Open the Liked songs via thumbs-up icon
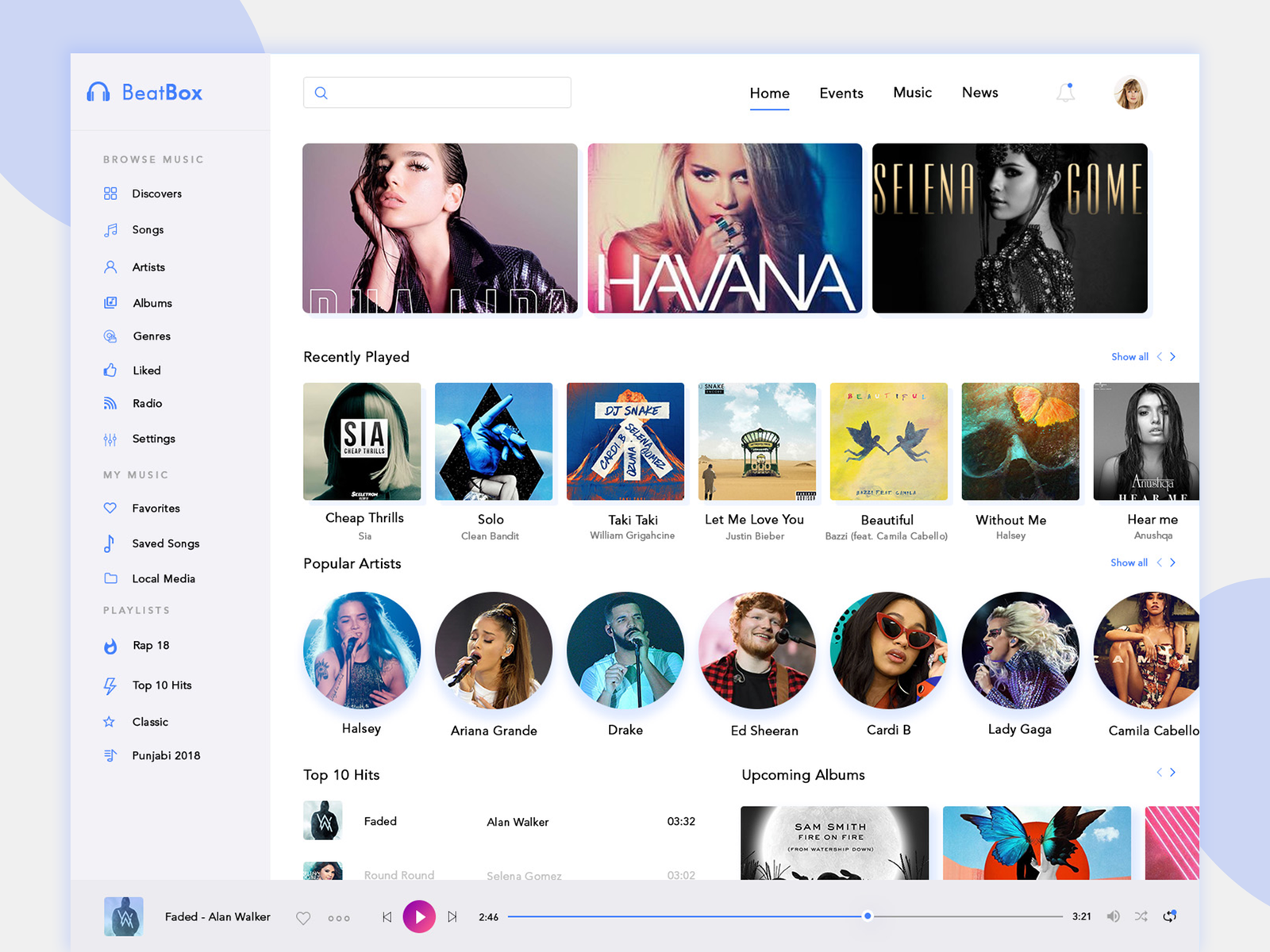This screenshot has height=952, width=1270. [x=110, y=370]
